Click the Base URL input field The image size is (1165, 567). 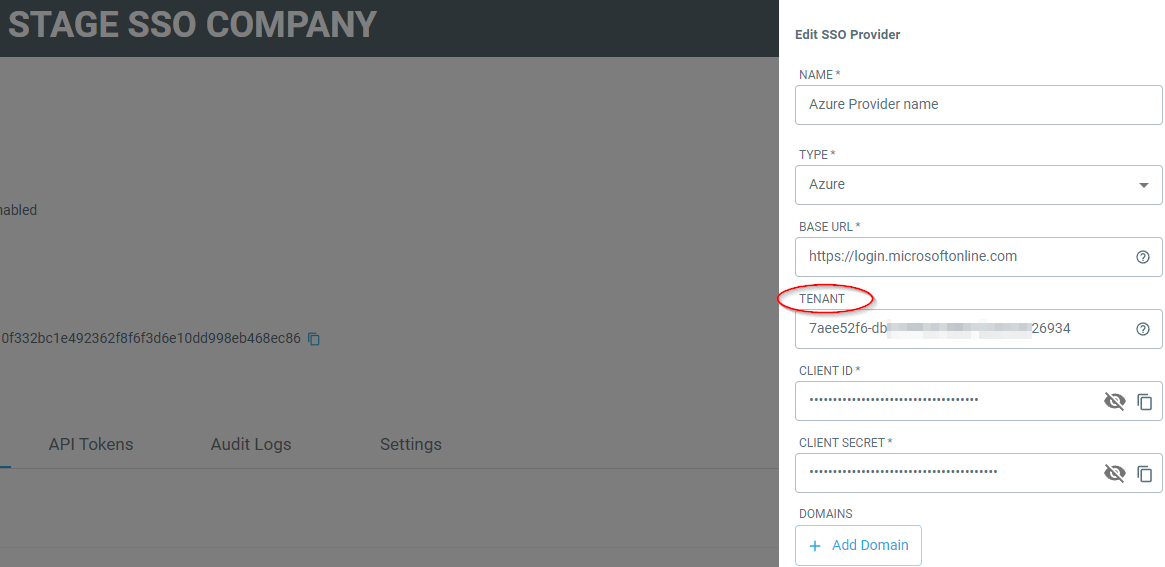coord(979,257)
